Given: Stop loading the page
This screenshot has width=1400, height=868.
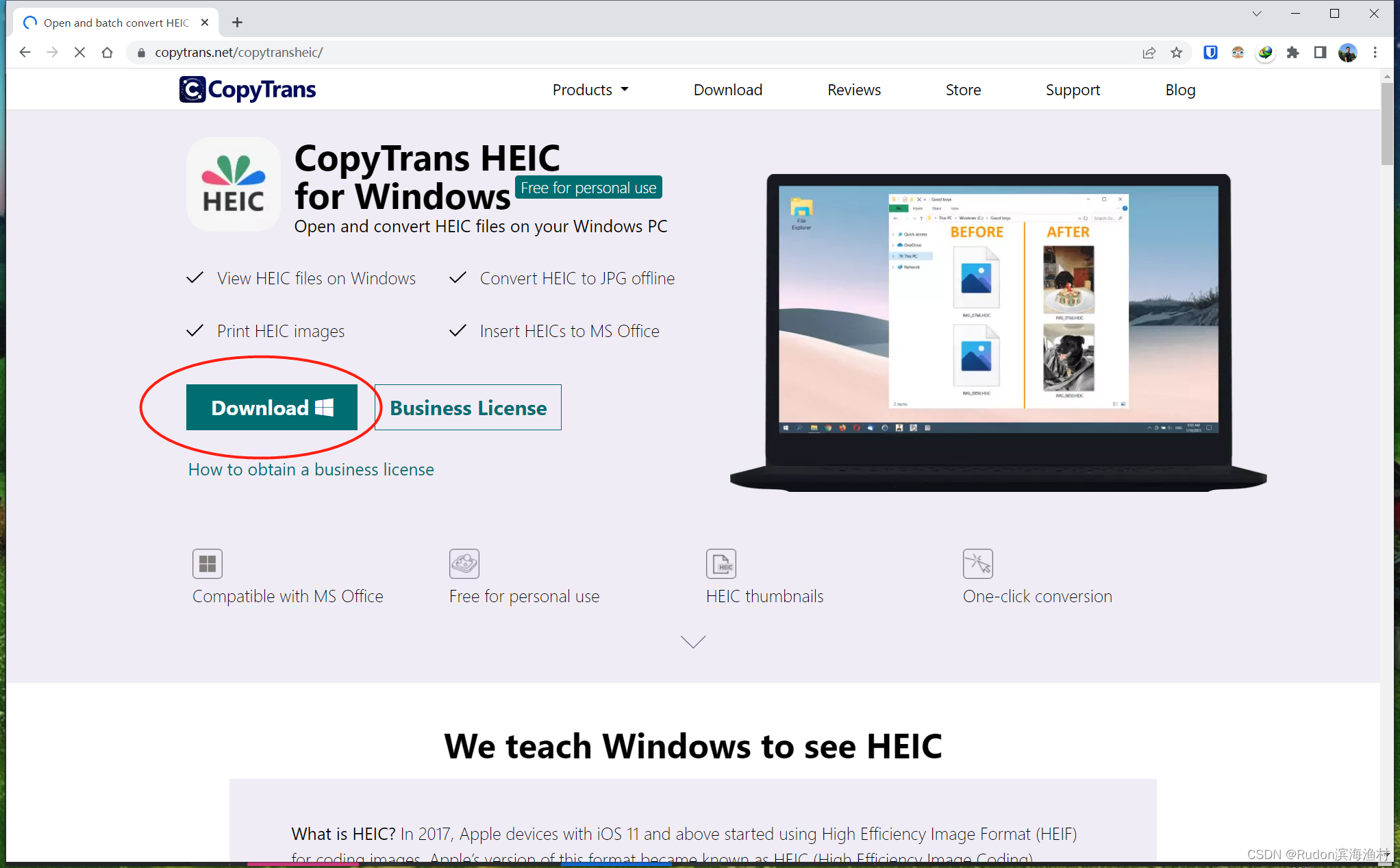Looking at the screenshot, I should (x=79, y=53).
